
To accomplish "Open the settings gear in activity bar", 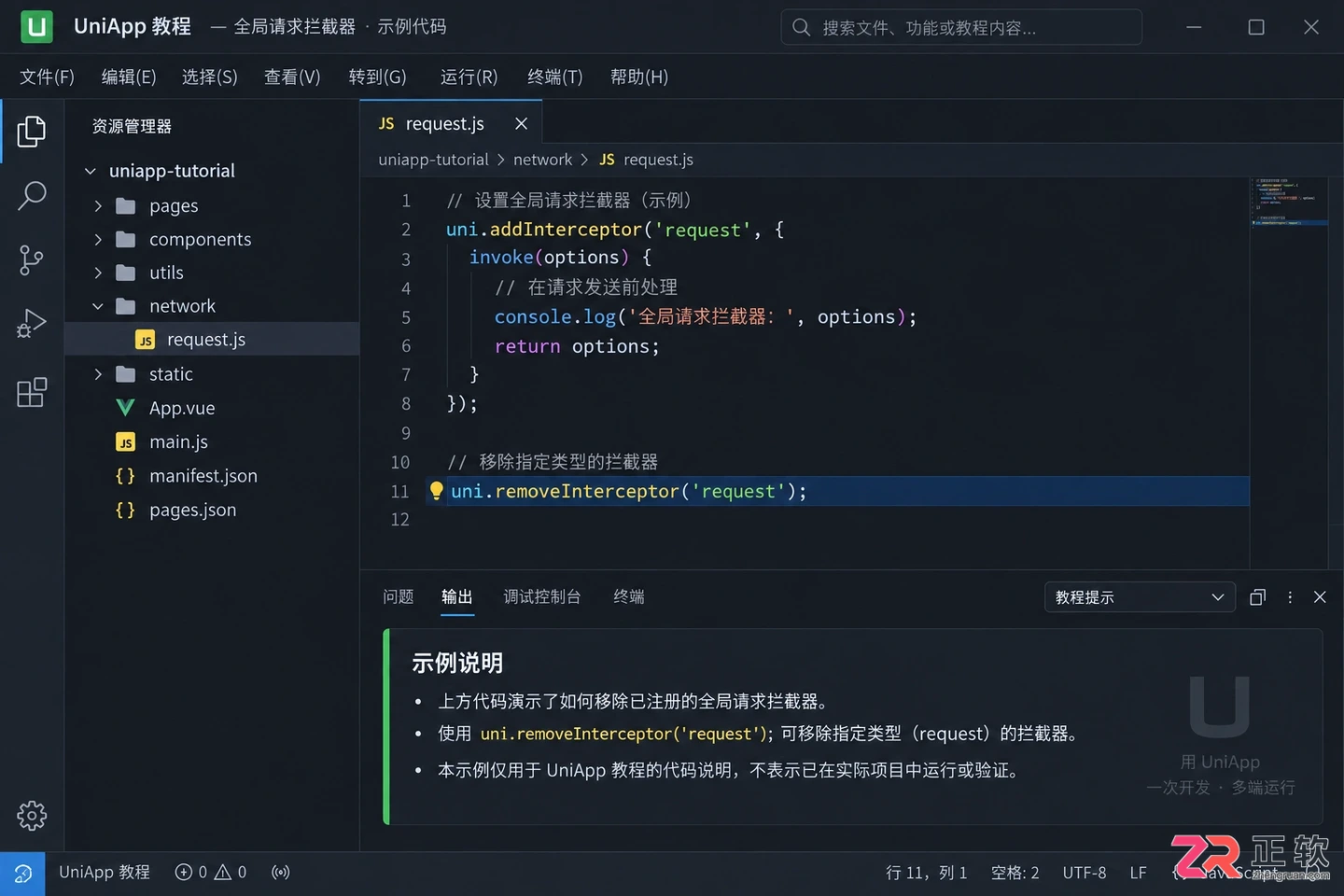I will coord(32,816).
